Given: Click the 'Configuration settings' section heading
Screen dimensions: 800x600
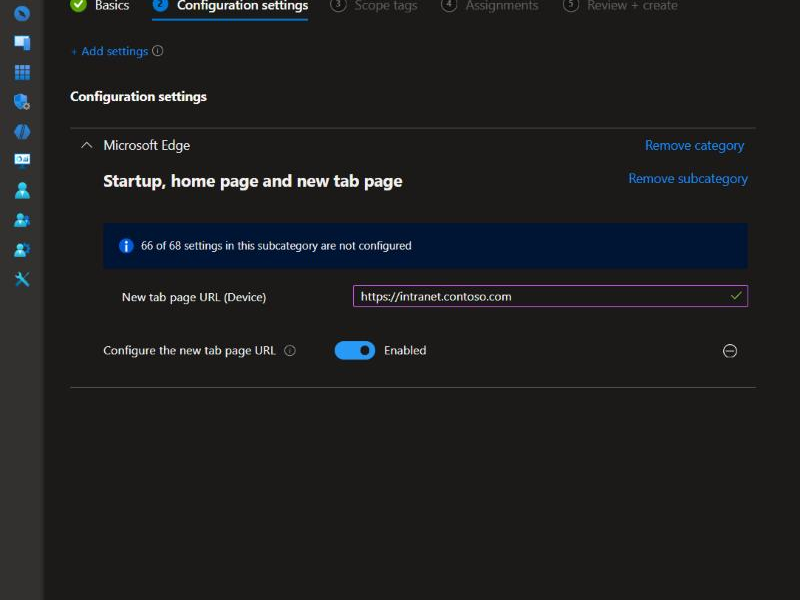Looking at the screenshot, I should point(138,97).
